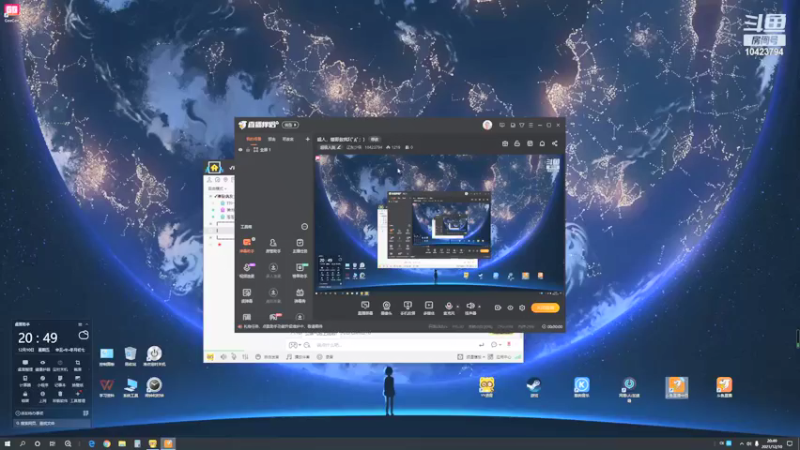
Task: Switch to the third scene tab
Action: 288,139
